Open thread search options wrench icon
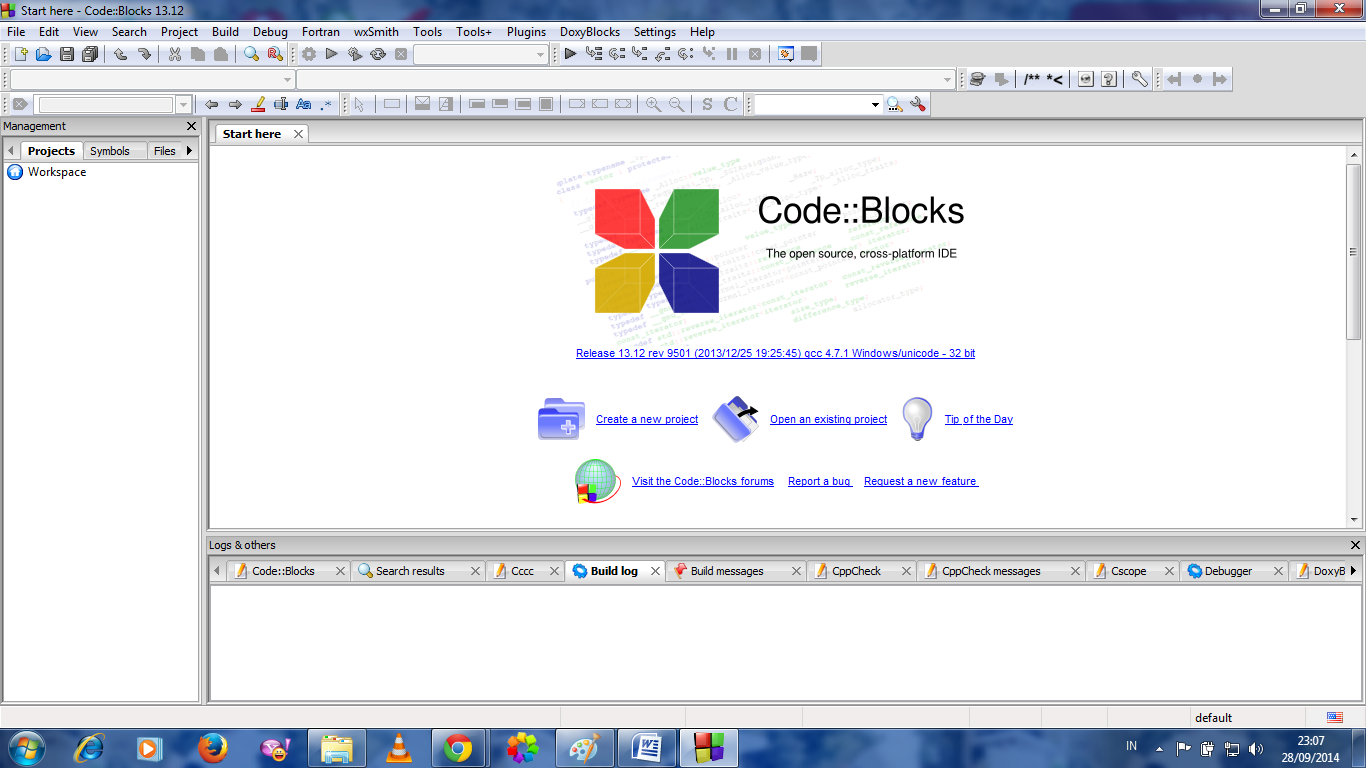The height and width of the screenshot is (768, 1366). tap(918, 104)
